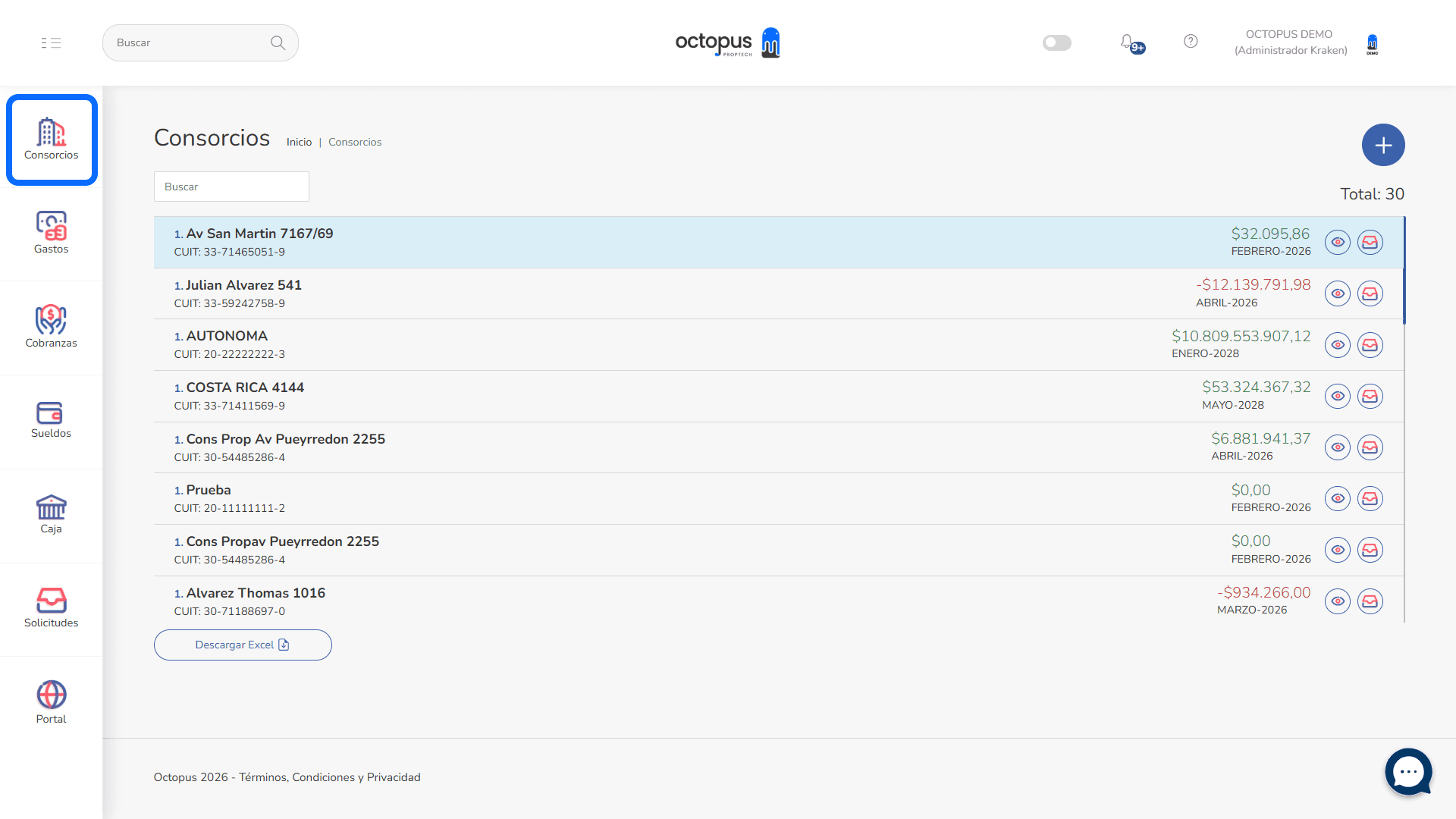The image size is (1456, 819).
Task: Open the chat support bubble
Action: 1408,771
